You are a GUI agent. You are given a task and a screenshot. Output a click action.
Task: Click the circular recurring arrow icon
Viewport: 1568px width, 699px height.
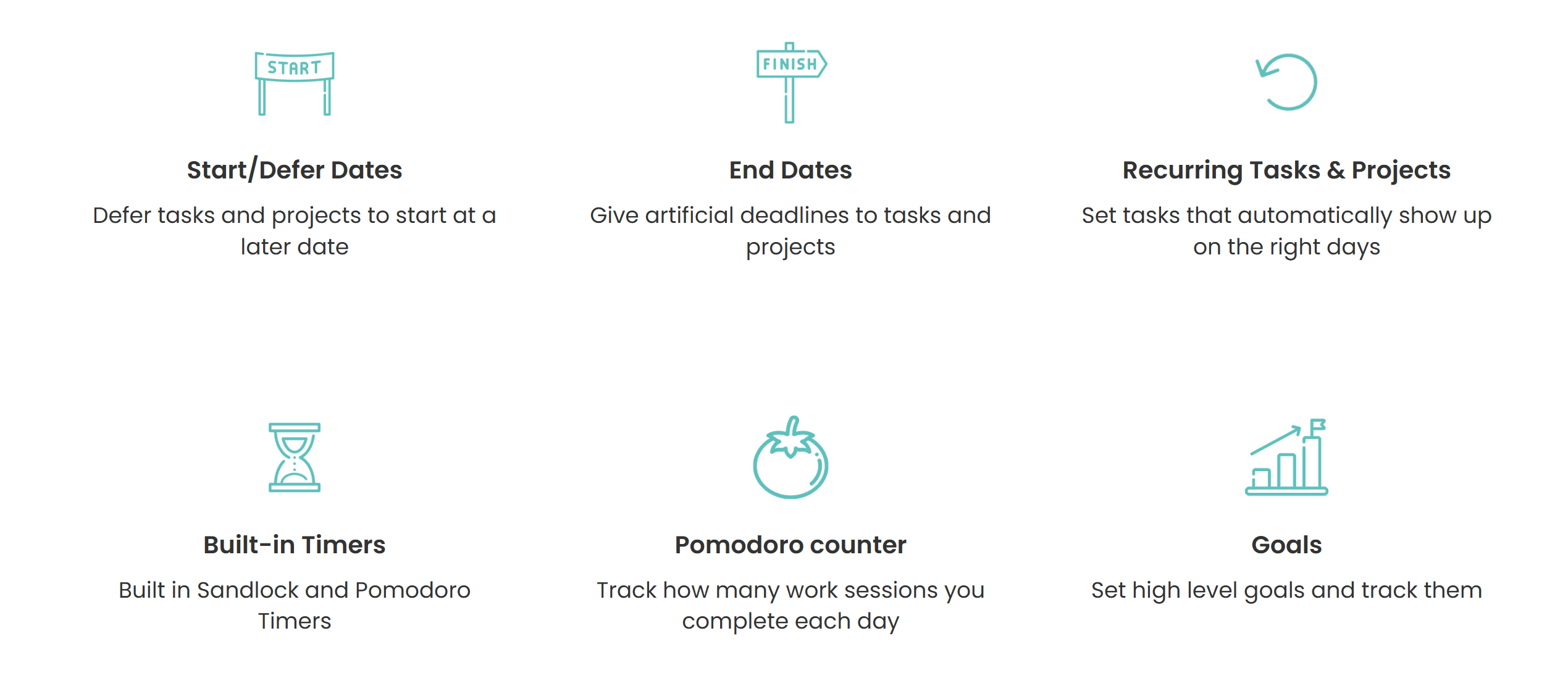click(x=1287, y=82)
